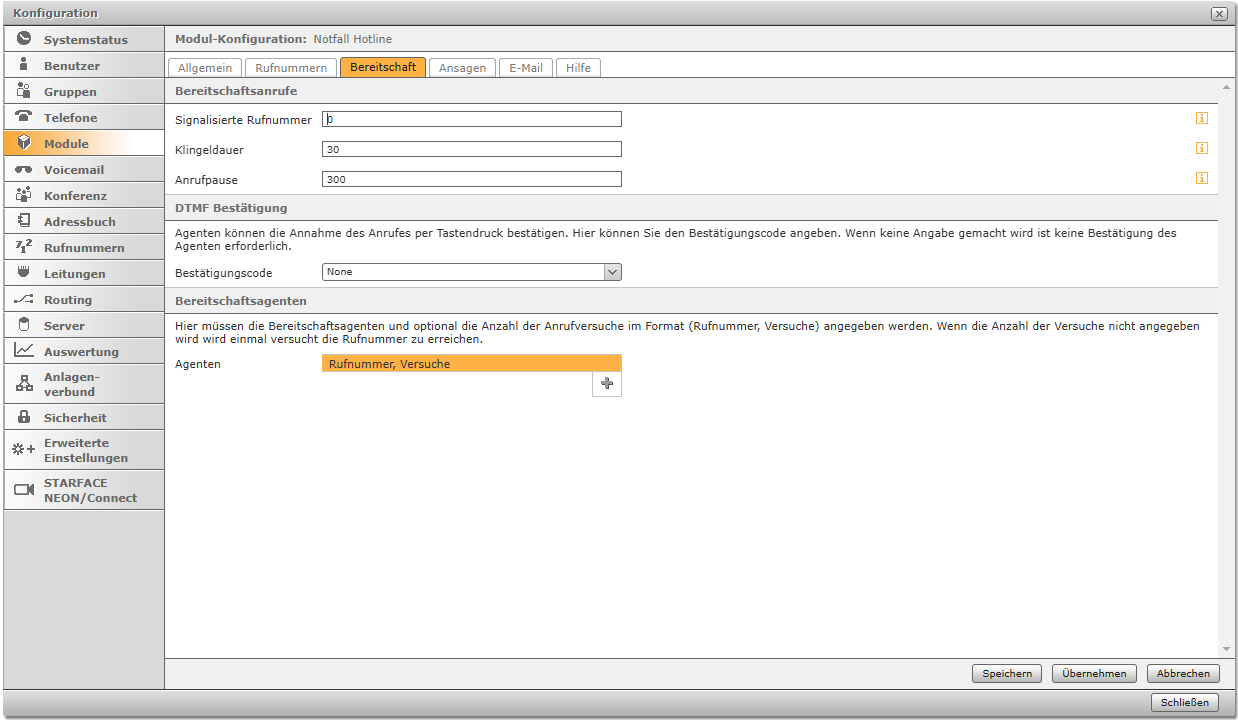The width and height of the screenshot is (1238, 721).
Task: Open the Routing section in sidebar
Action: pyautogui.click(x=67, y=299)
